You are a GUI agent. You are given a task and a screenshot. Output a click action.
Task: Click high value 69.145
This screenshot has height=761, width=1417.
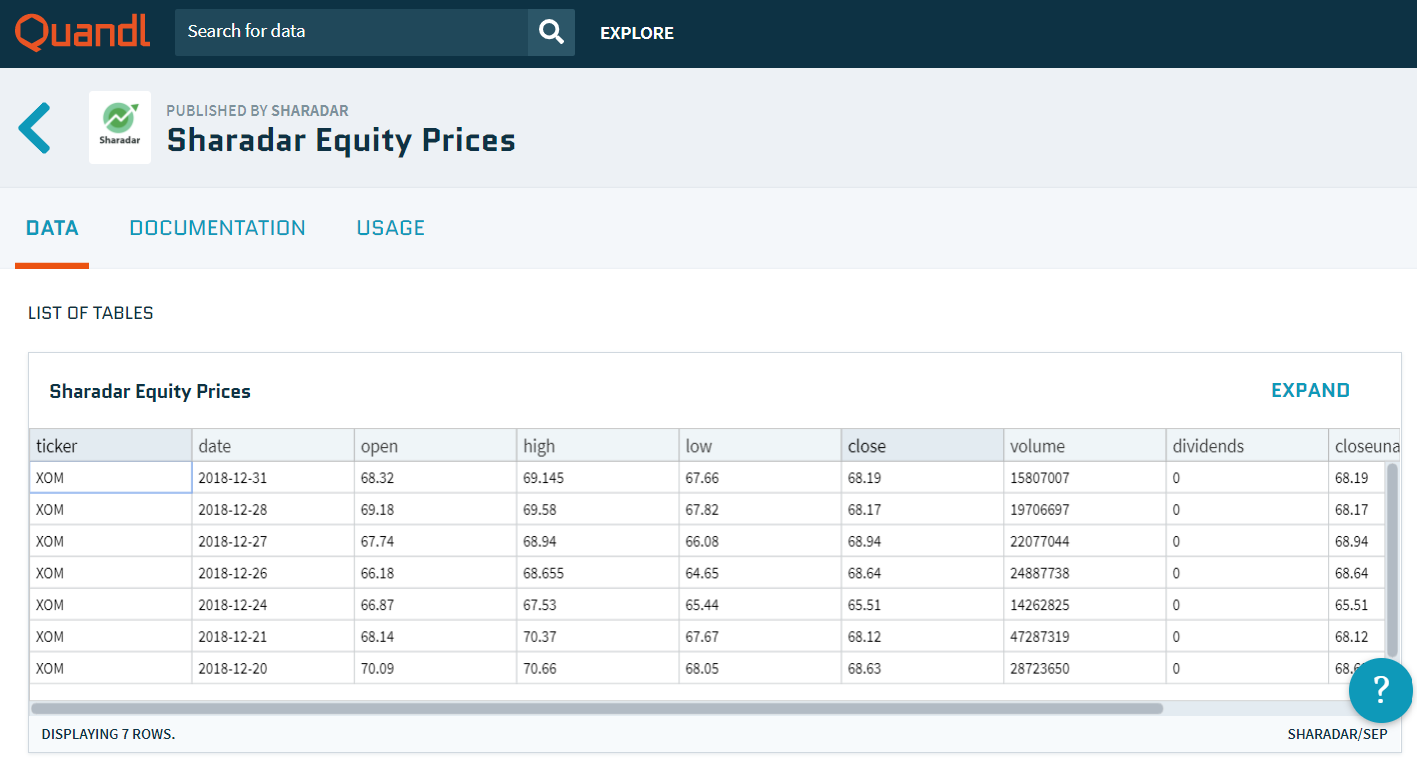click(597, 478)
